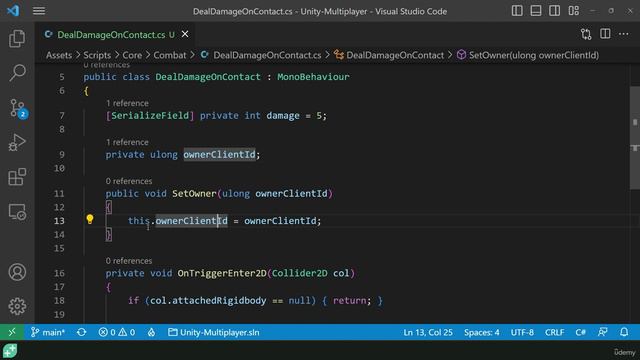This screenshot has height=360, width=640.
Task: Open the Extensions view
Action: [x=17, y=177]
